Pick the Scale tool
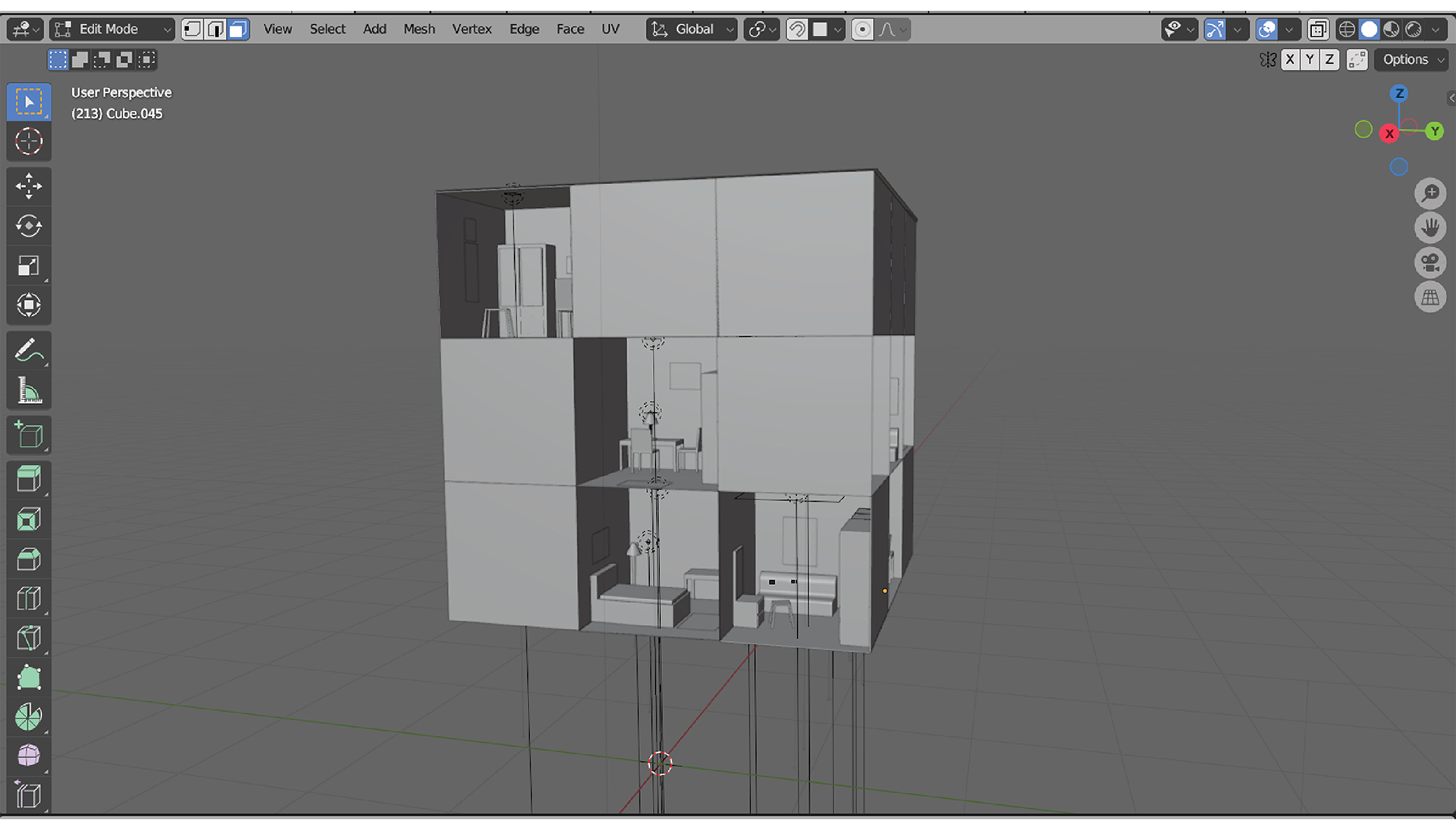Image resolution: width=1456 pixels, height=830 pixels. [x=29, y=266]
